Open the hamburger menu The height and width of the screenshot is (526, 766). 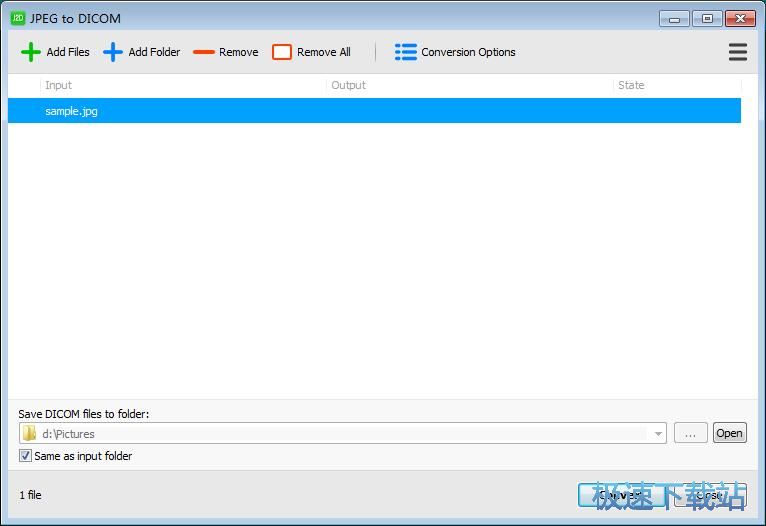point(738,52)
